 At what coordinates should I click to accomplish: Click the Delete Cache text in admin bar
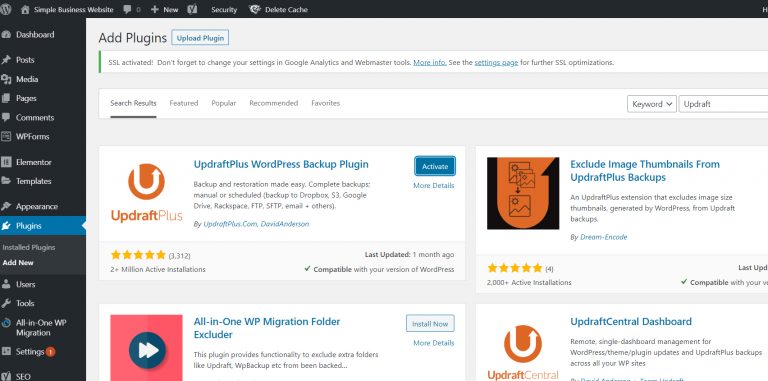[287, 9]
